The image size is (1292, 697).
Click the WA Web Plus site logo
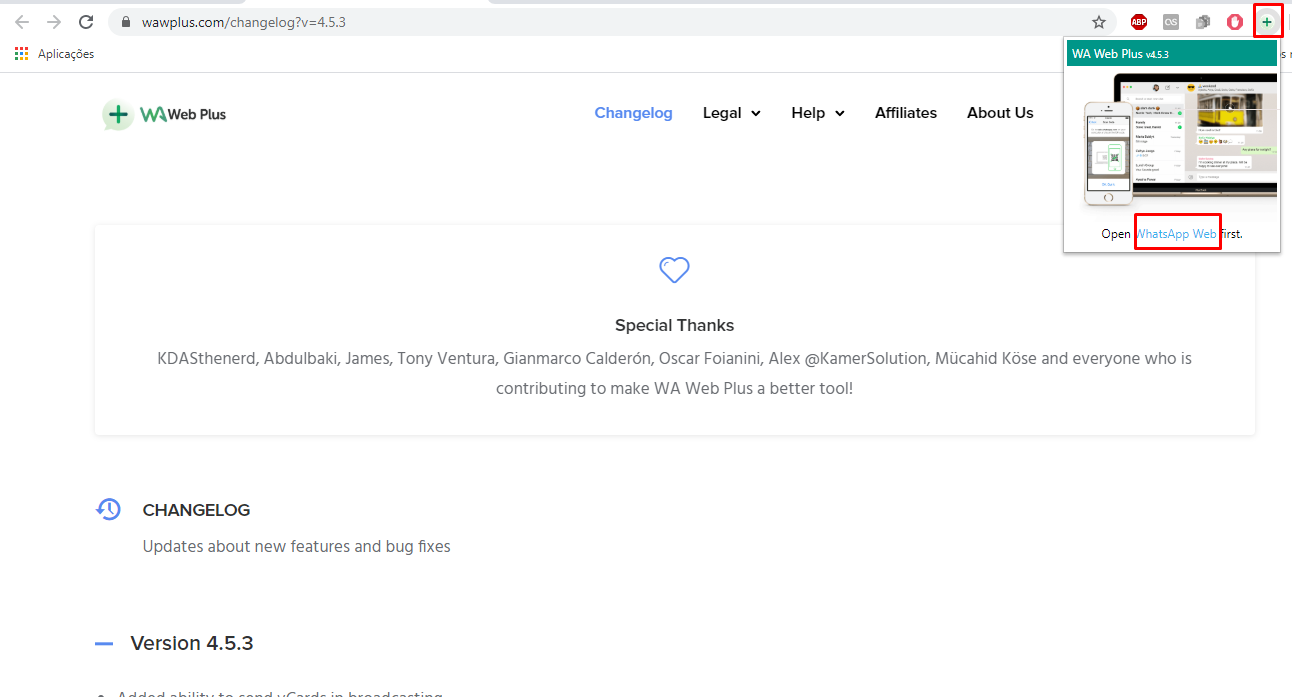coord(165,114)
